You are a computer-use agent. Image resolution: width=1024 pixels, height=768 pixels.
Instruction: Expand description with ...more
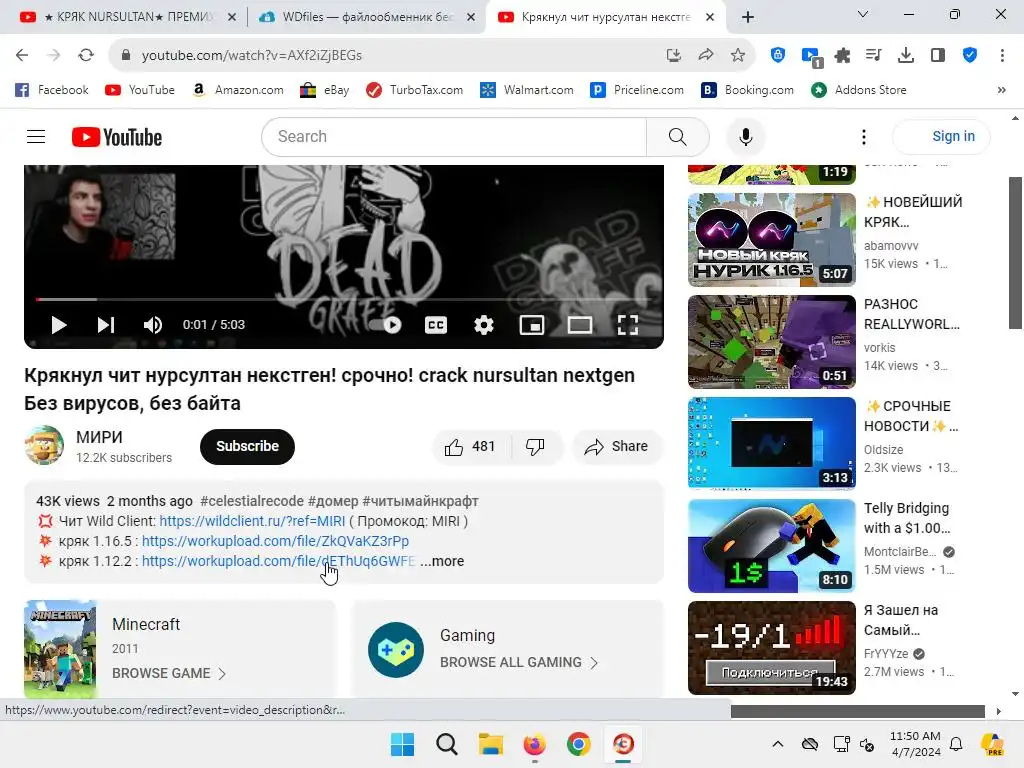click(442, 561)
